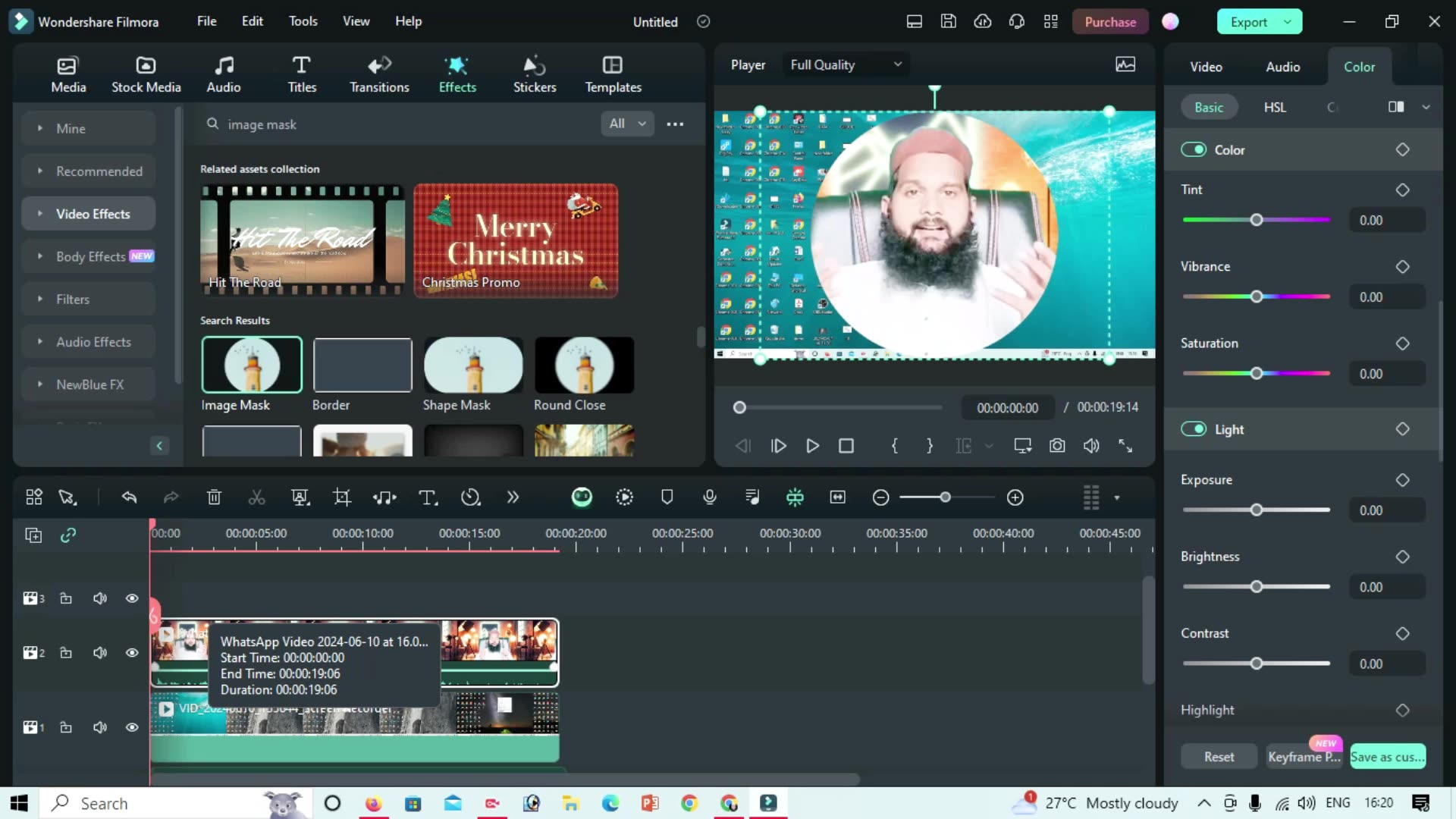Switch to the Audio tab in right panel
The height and width of the screenshot is (819, 1456).
[1282, 67]
